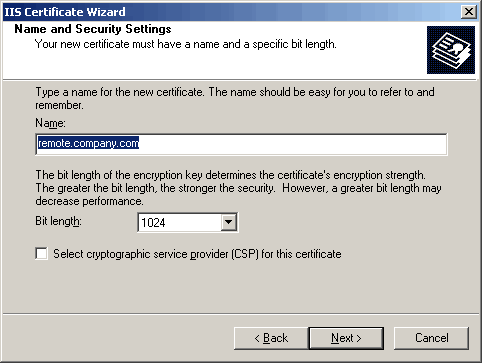Click the "decrease performance." text line
This screenshot has width=482, height=363.
click(x=89, y=201)
